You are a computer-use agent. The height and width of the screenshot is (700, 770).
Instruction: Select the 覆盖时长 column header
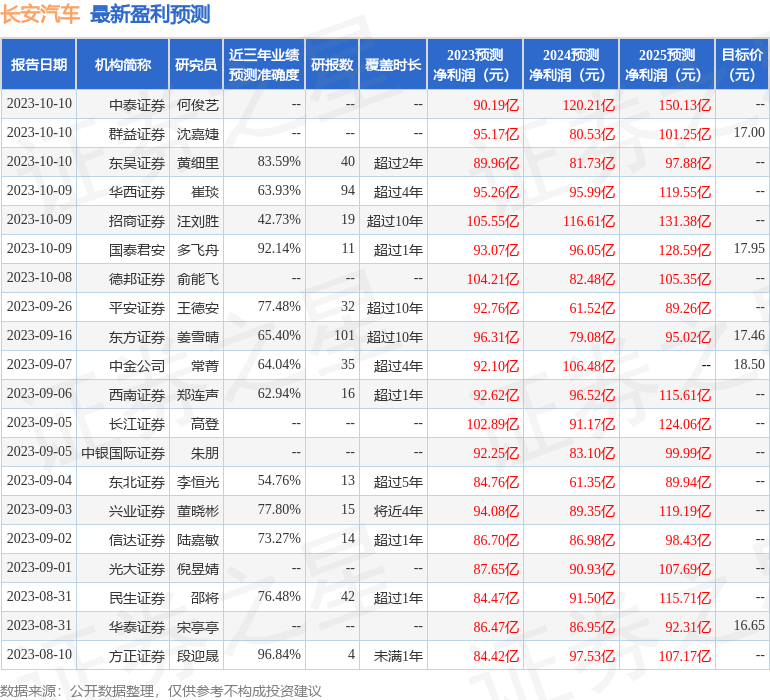point(393,64)
